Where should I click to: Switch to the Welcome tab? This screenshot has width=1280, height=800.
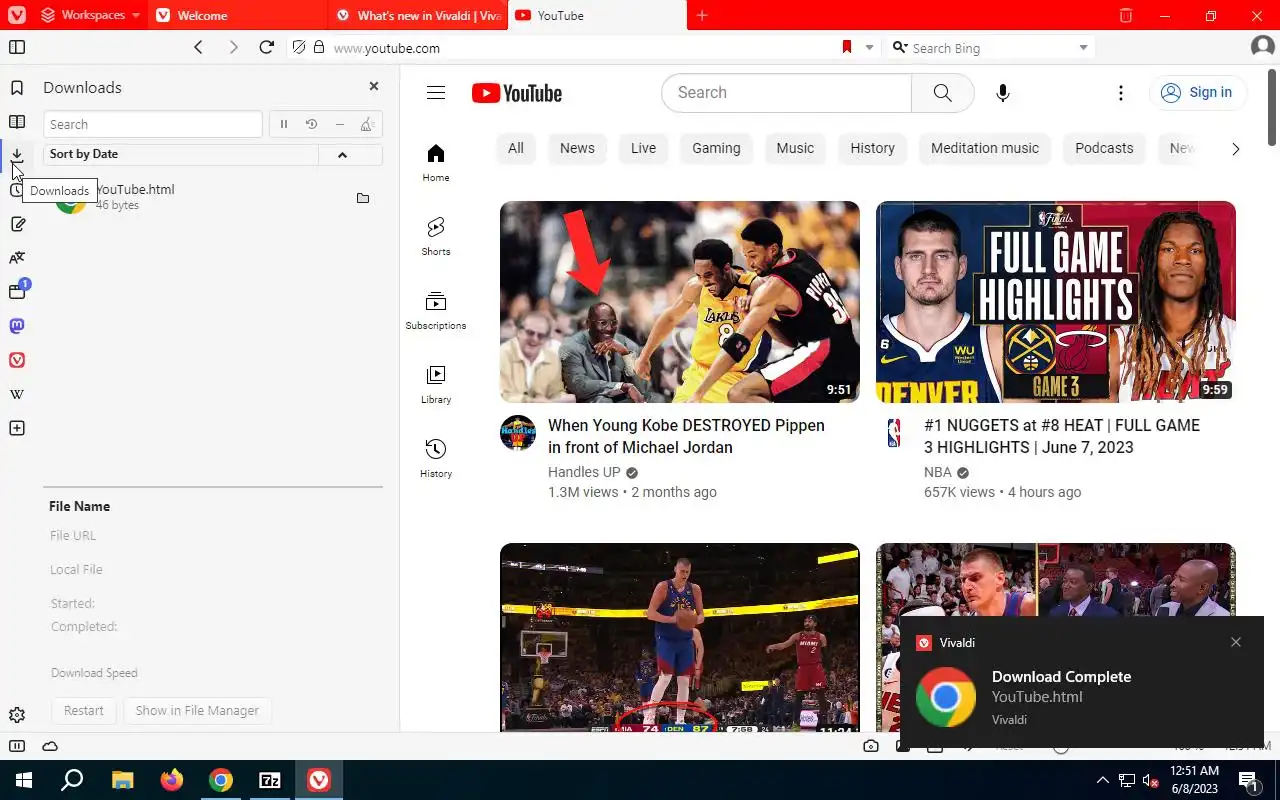237,15
